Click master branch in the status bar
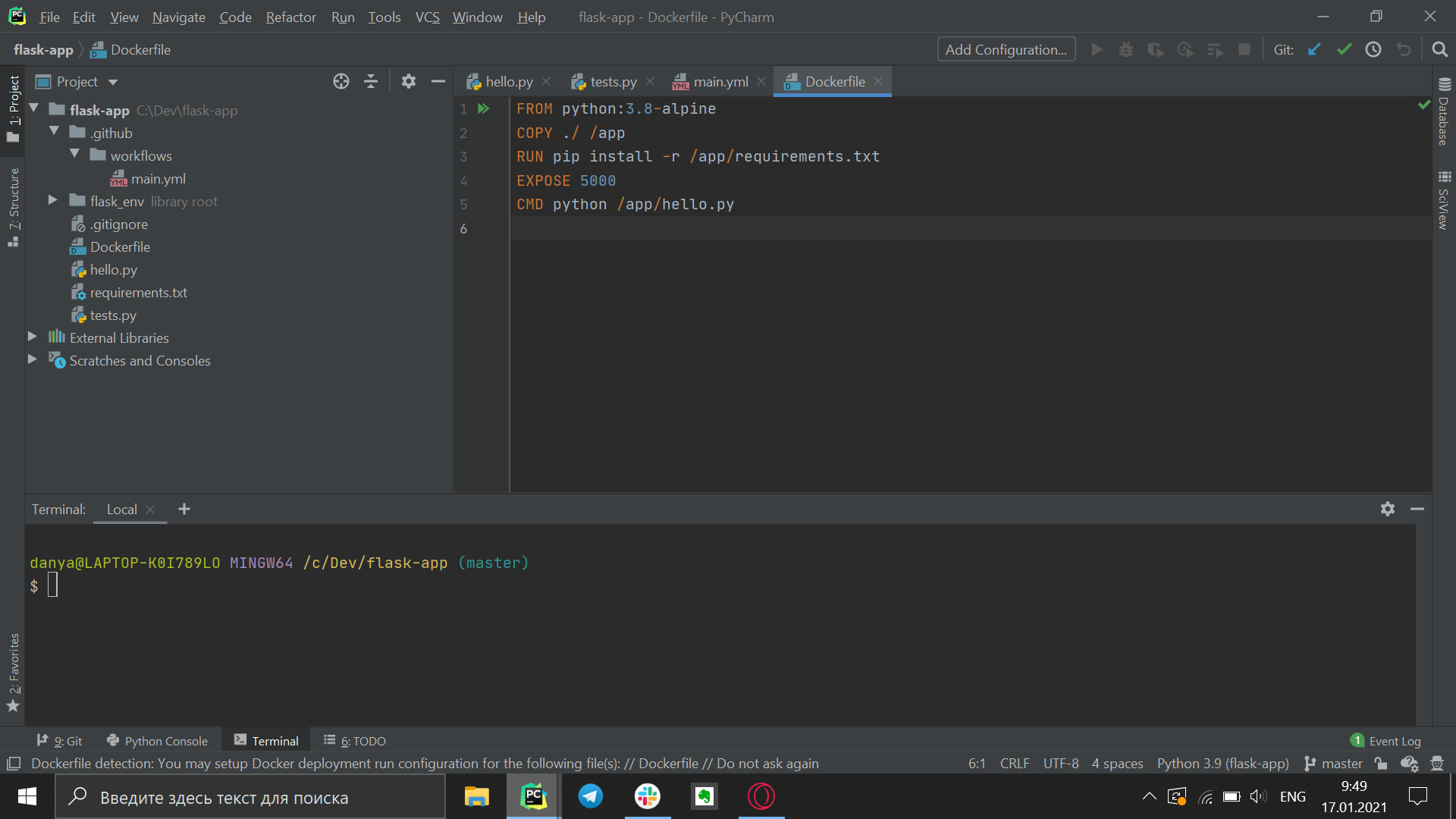The height and width of the screenshot is (819, 1456). [x=1333, y=763]
